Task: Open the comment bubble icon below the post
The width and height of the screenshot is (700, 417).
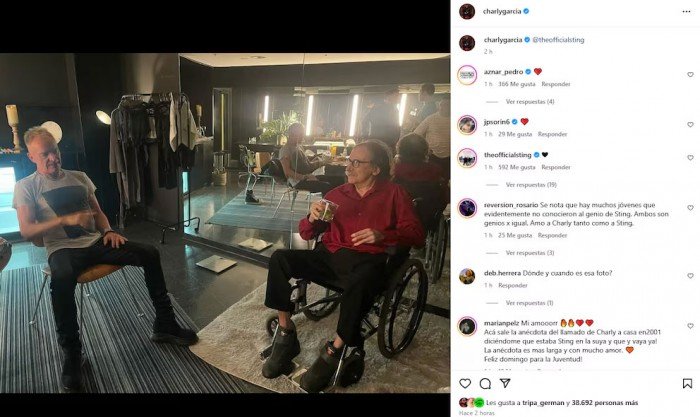Action: pos(485,384)
